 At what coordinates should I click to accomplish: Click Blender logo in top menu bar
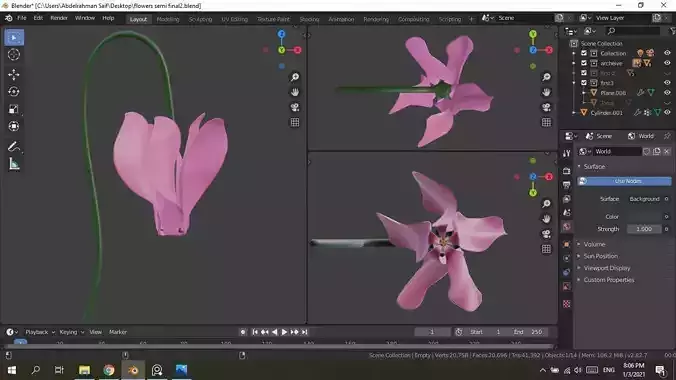coord(8,18)
